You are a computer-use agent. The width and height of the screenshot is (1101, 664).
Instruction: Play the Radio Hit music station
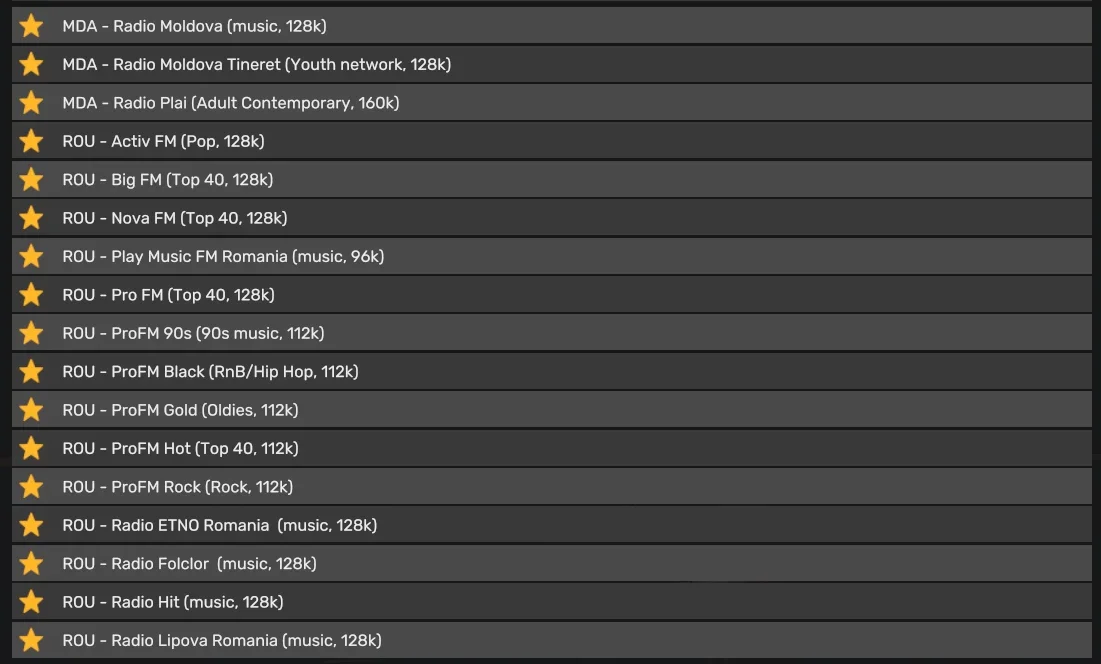click(x=172, y=602)
